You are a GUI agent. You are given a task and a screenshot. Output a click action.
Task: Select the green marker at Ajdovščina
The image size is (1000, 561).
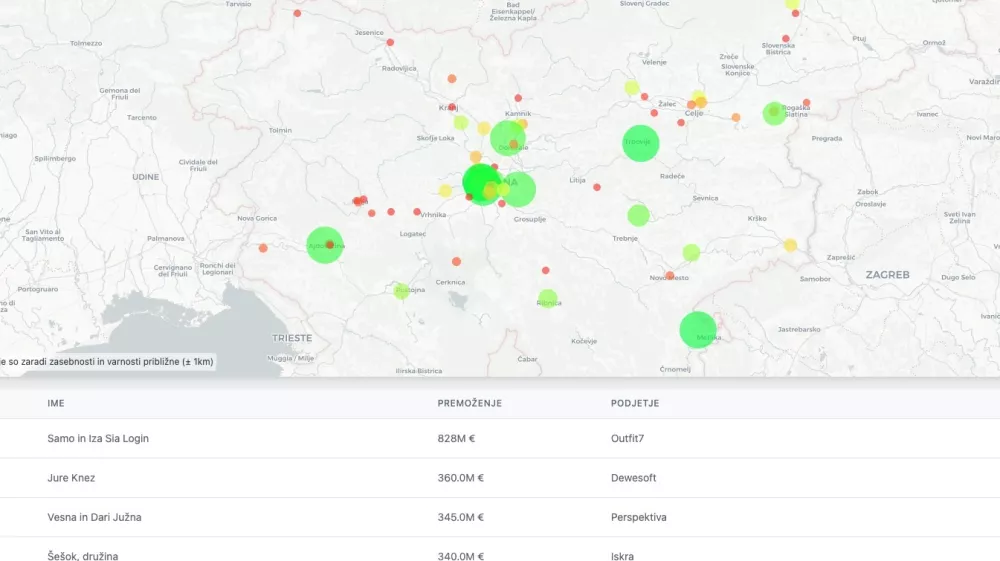[325, 245]
